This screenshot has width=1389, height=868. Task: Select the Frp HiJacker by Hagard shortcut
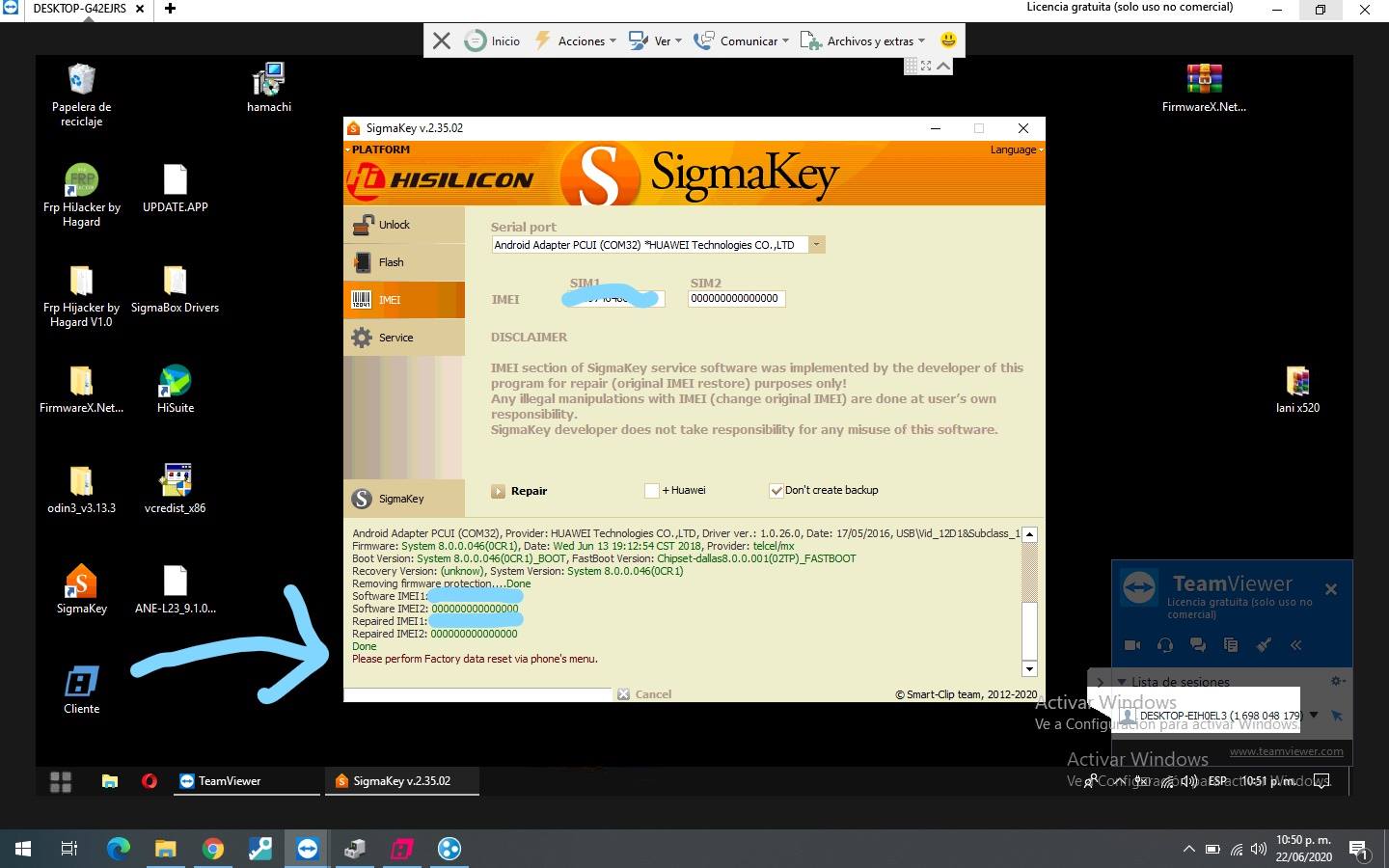coord(81,195)
